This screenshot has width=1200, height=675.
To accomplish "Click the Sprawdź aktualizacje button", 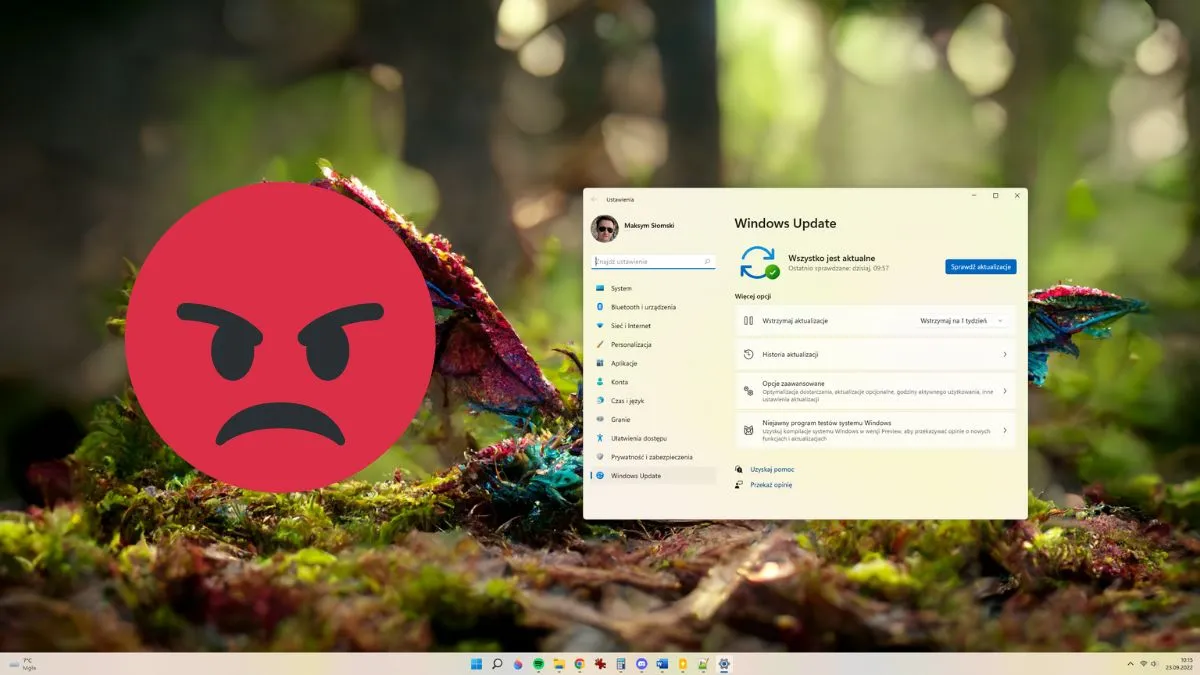I will tap(980, 266).
